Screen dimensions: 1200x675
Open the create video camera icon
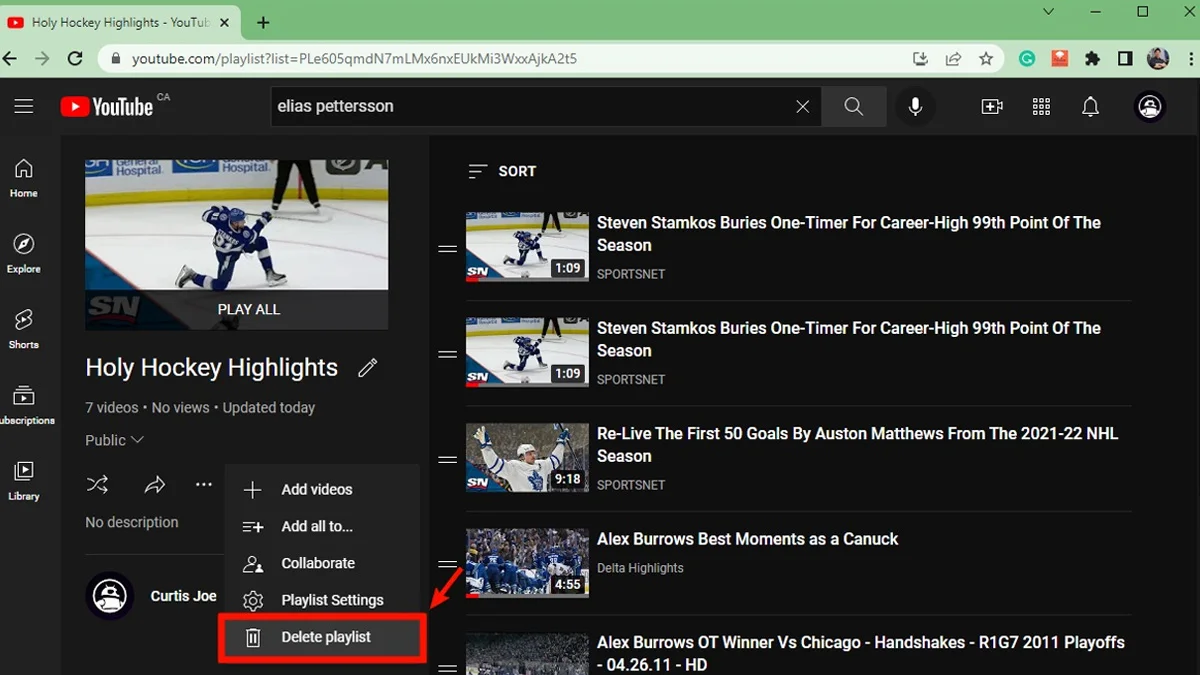[x=991, y=106]
